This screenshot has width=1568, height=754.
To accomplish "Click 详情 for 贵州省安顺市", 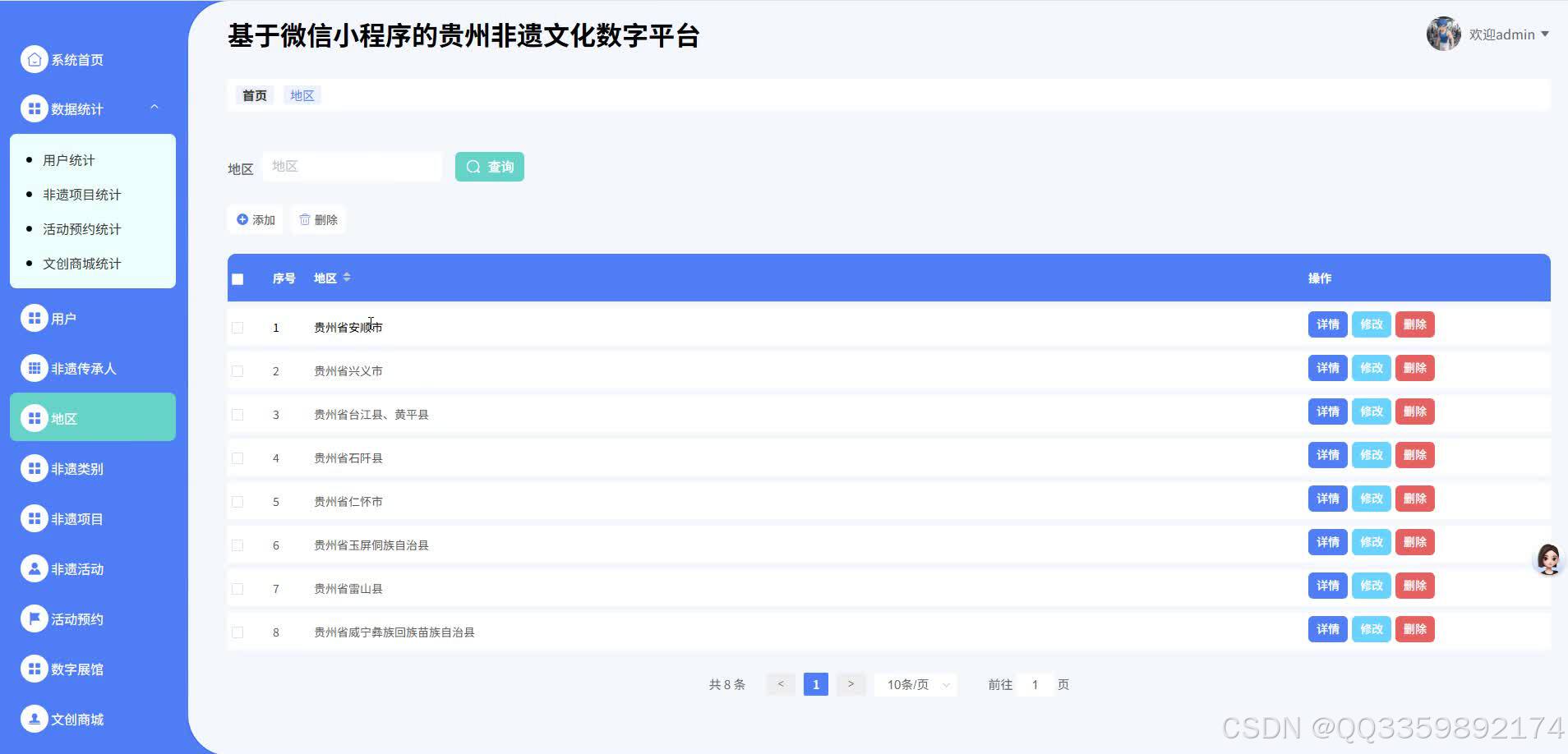I will click(x=1327, y=324).
